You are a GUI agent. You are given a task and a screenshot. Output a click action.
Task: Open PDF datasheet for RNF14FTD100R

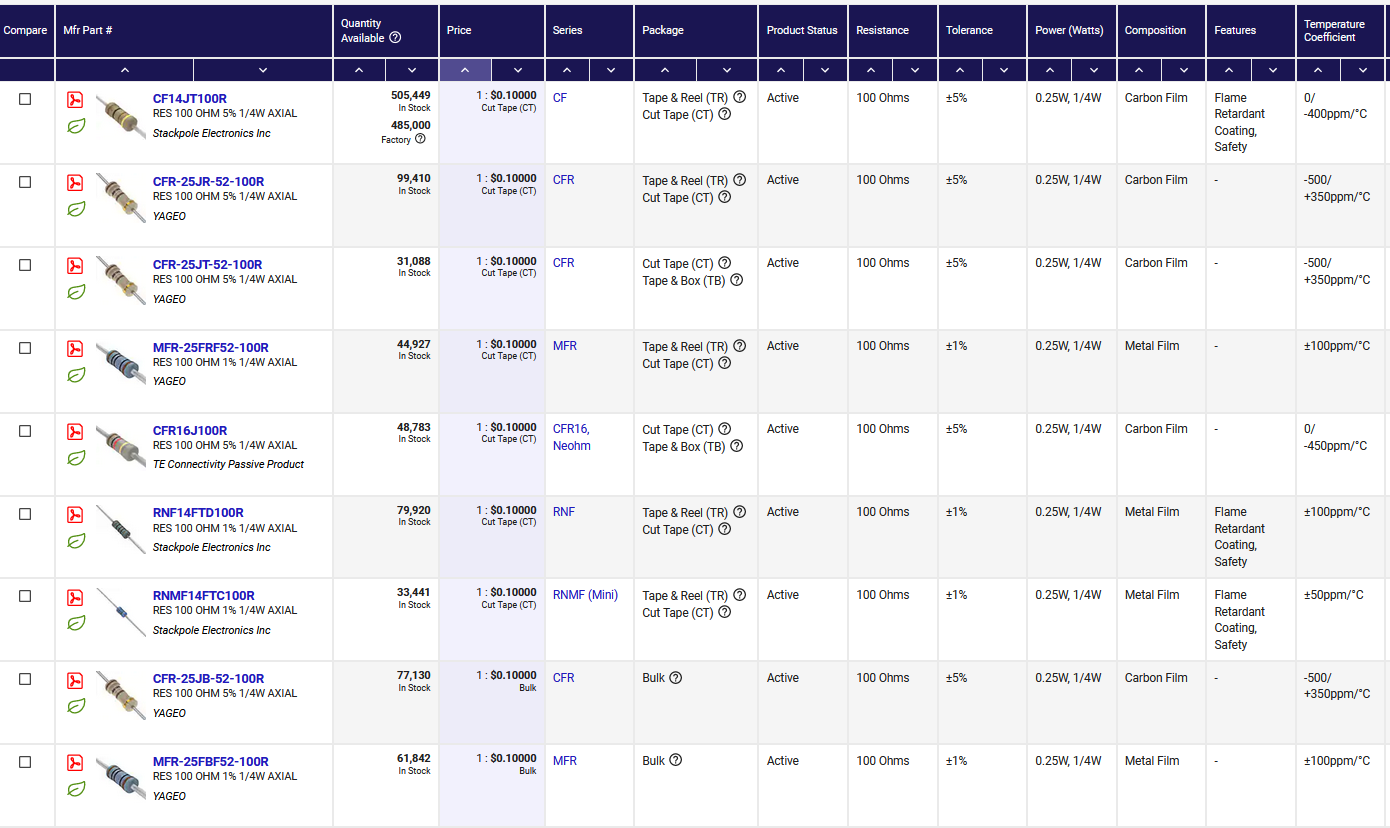pos(75,515)
